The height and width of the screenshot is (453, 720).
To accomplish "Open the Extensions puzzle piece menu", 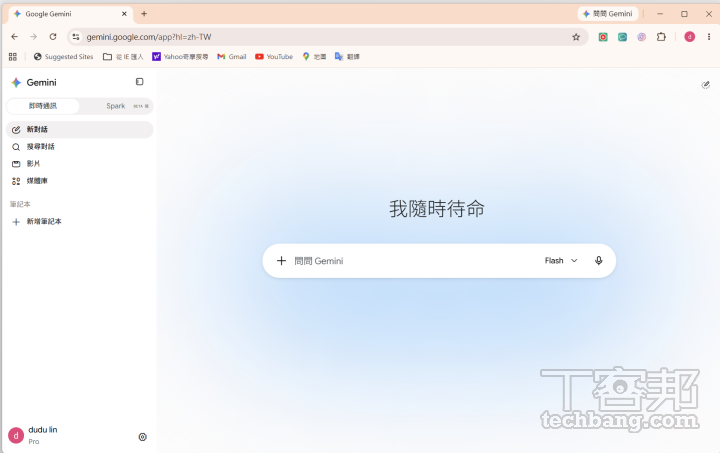I will click(661, 37).
